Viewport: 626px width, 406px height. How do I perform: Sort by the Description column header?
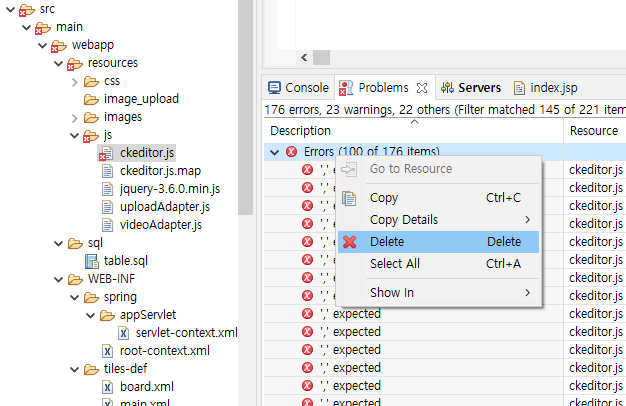414,131
